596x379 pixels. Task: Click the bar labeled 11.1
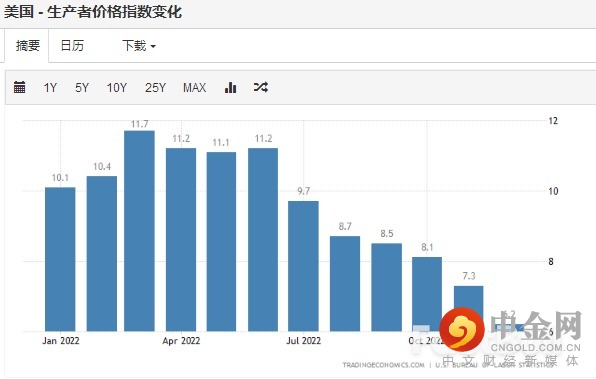click(x=221, y=241)
